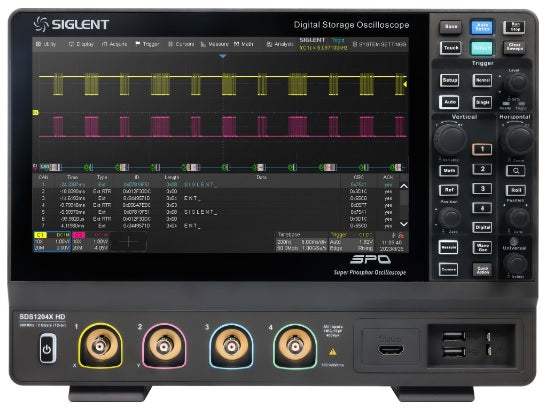Click the Save button on the front panel
Image resolution: width=549 pixels, height=413 pixels.
point(451,27)
